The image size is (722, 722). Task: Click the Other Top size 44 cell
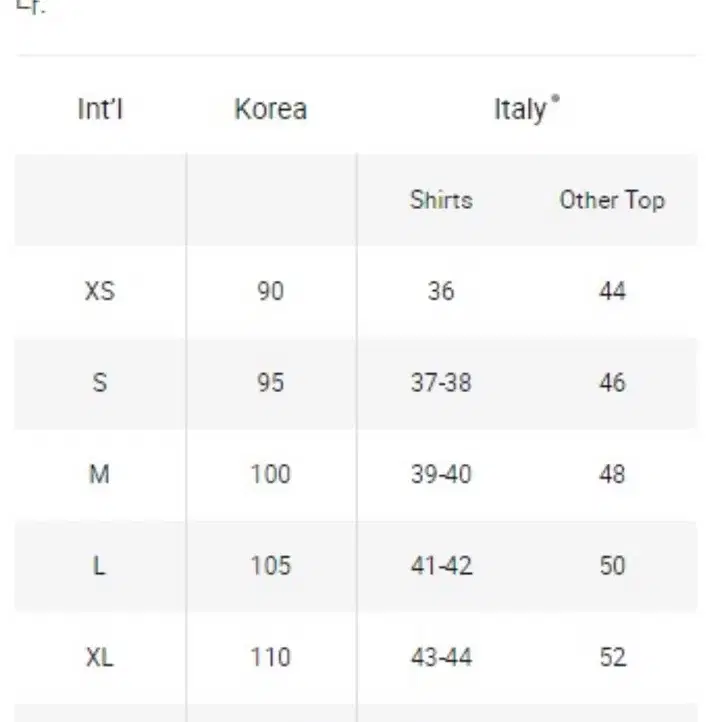click(x=612, y=291)
